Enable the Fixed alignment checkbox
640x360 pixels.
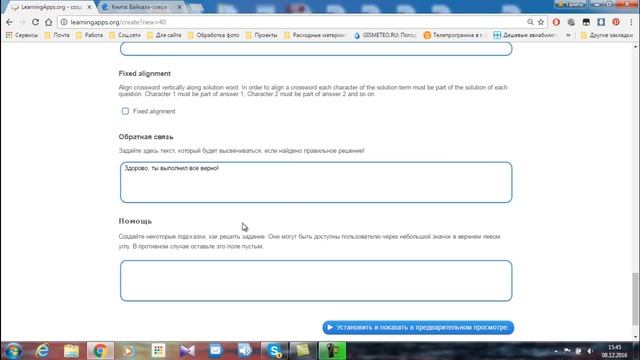(125, 111)
